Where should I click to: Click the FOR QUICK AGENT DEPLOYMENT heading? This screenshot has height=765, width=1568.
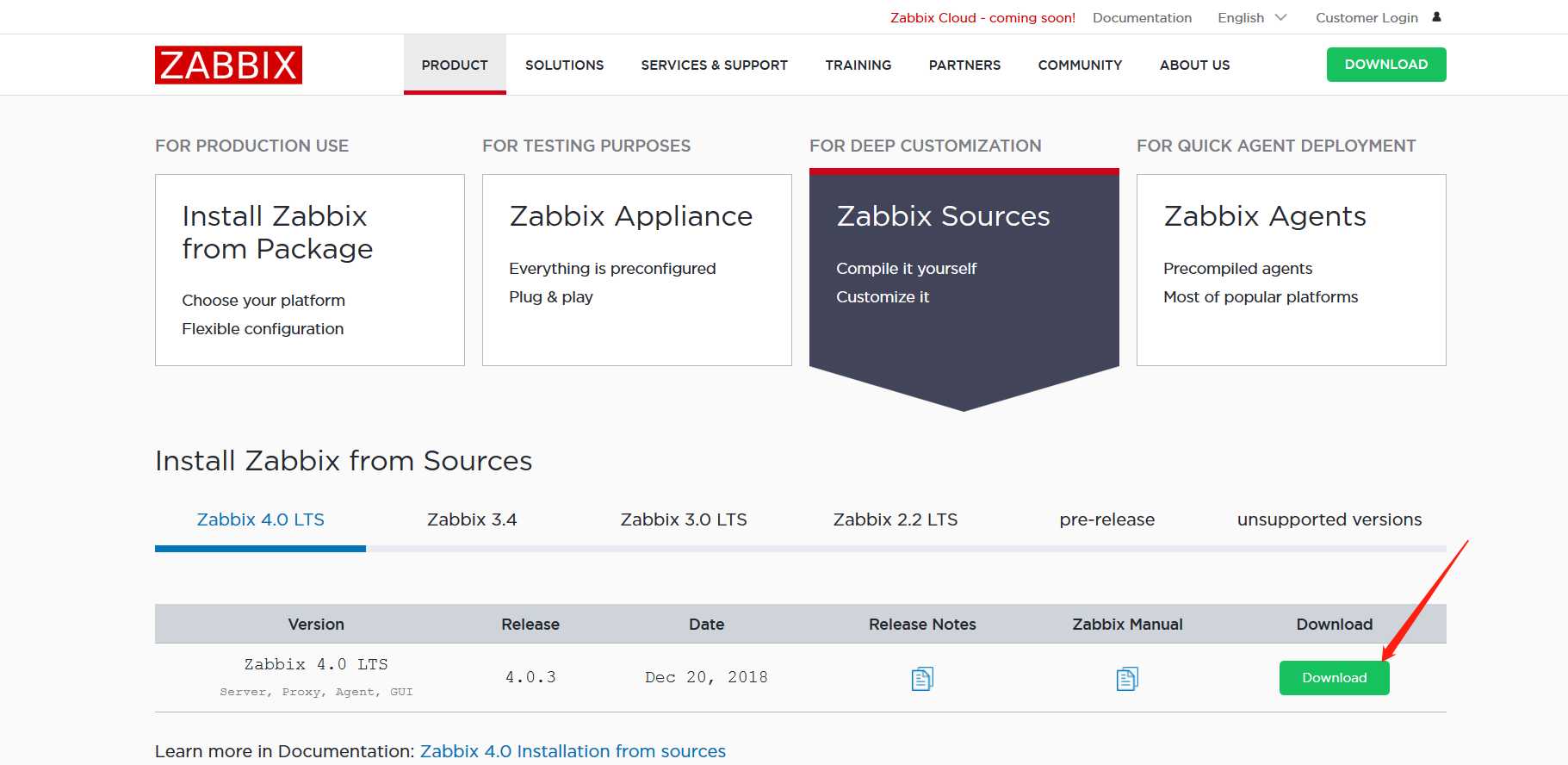click(1276, 146)
